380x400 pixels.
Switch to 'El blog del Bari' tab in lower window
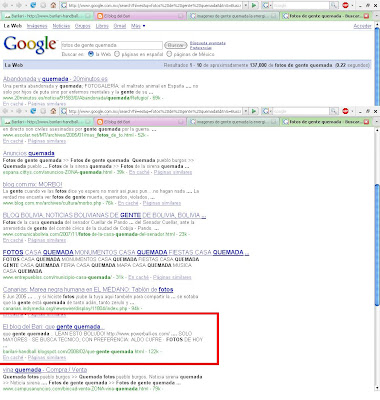point(140,122)
